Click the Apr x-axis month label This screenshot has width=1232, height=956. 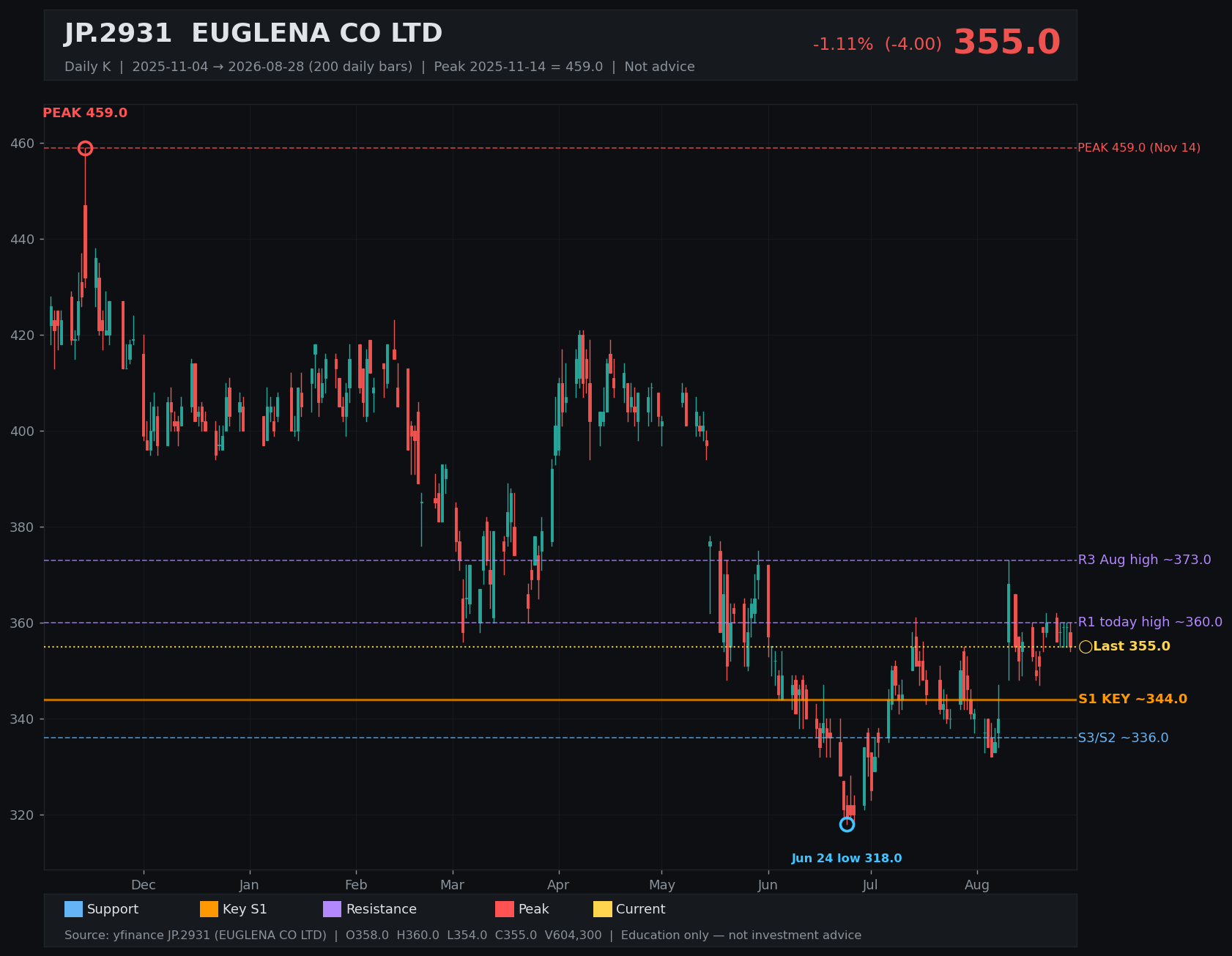pyautogui.click(x=559, y=885)
